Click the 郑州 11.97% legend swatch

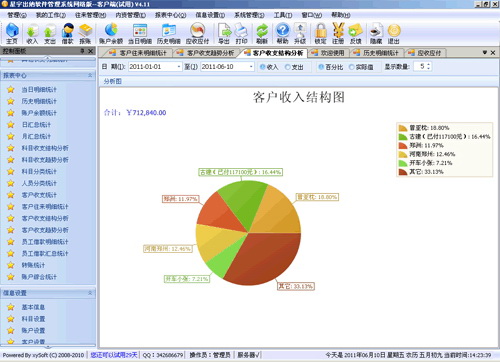[x=403, y=146]
